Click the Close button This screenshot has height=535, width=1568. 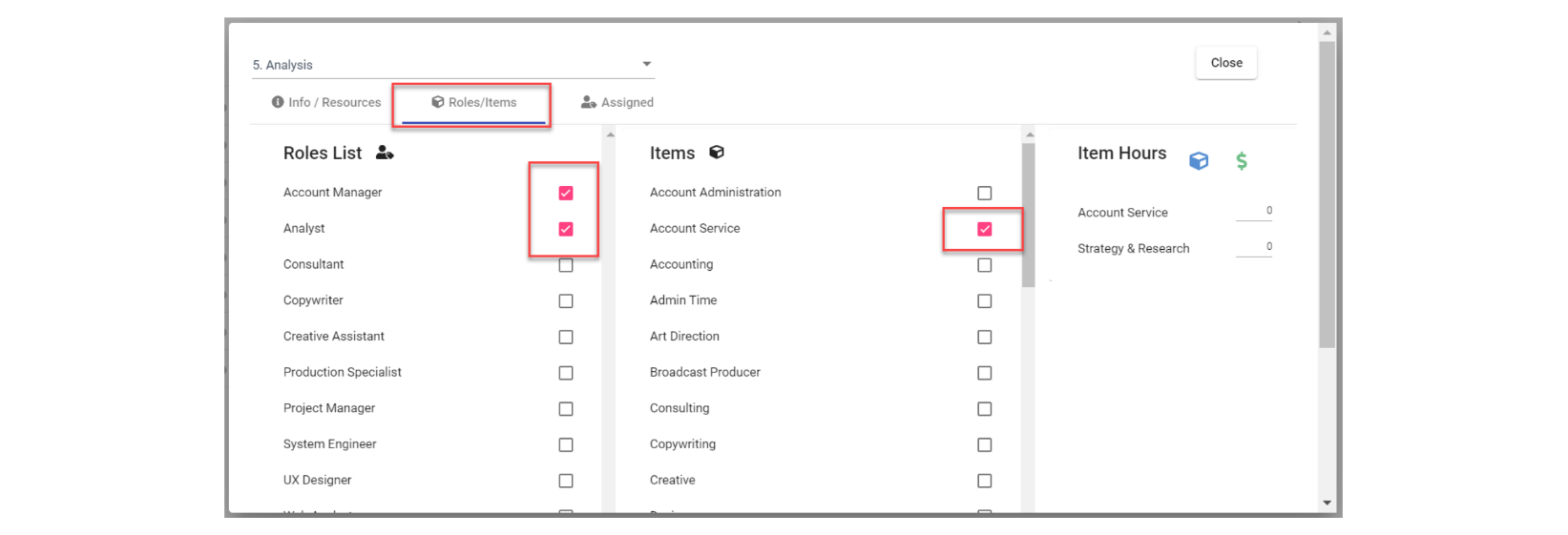[1226, 63]
